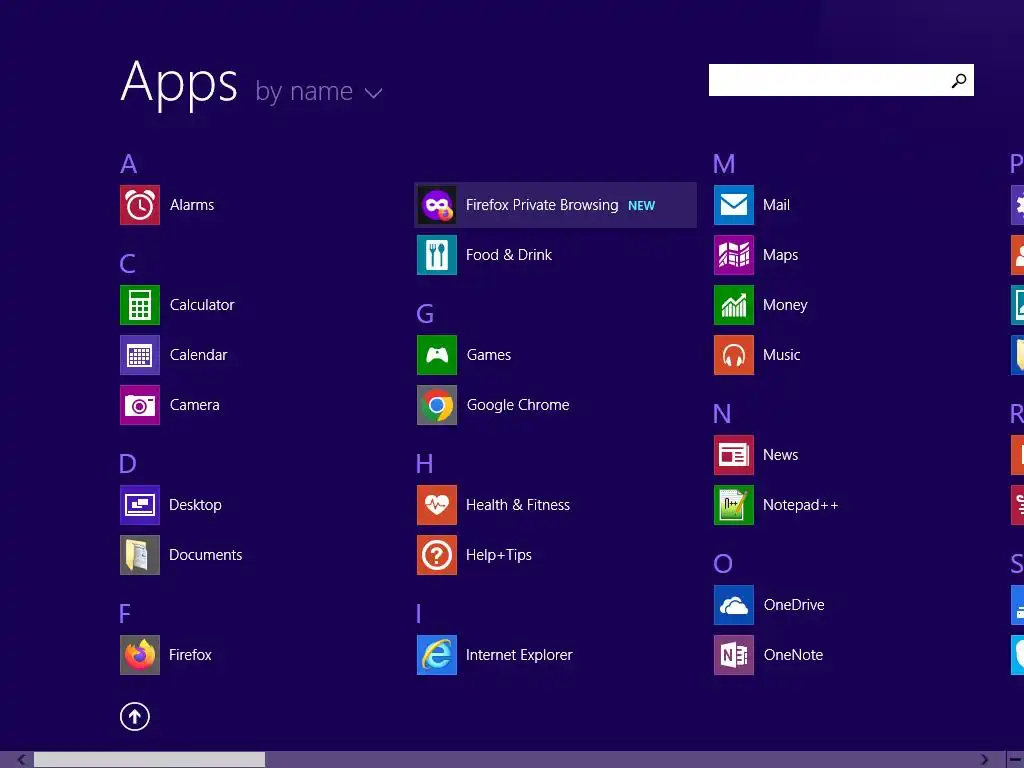This screenshot has width=1024, height=768.
Task: Open the Health & Fitness heart icon
Action: [x=437, y=505]
